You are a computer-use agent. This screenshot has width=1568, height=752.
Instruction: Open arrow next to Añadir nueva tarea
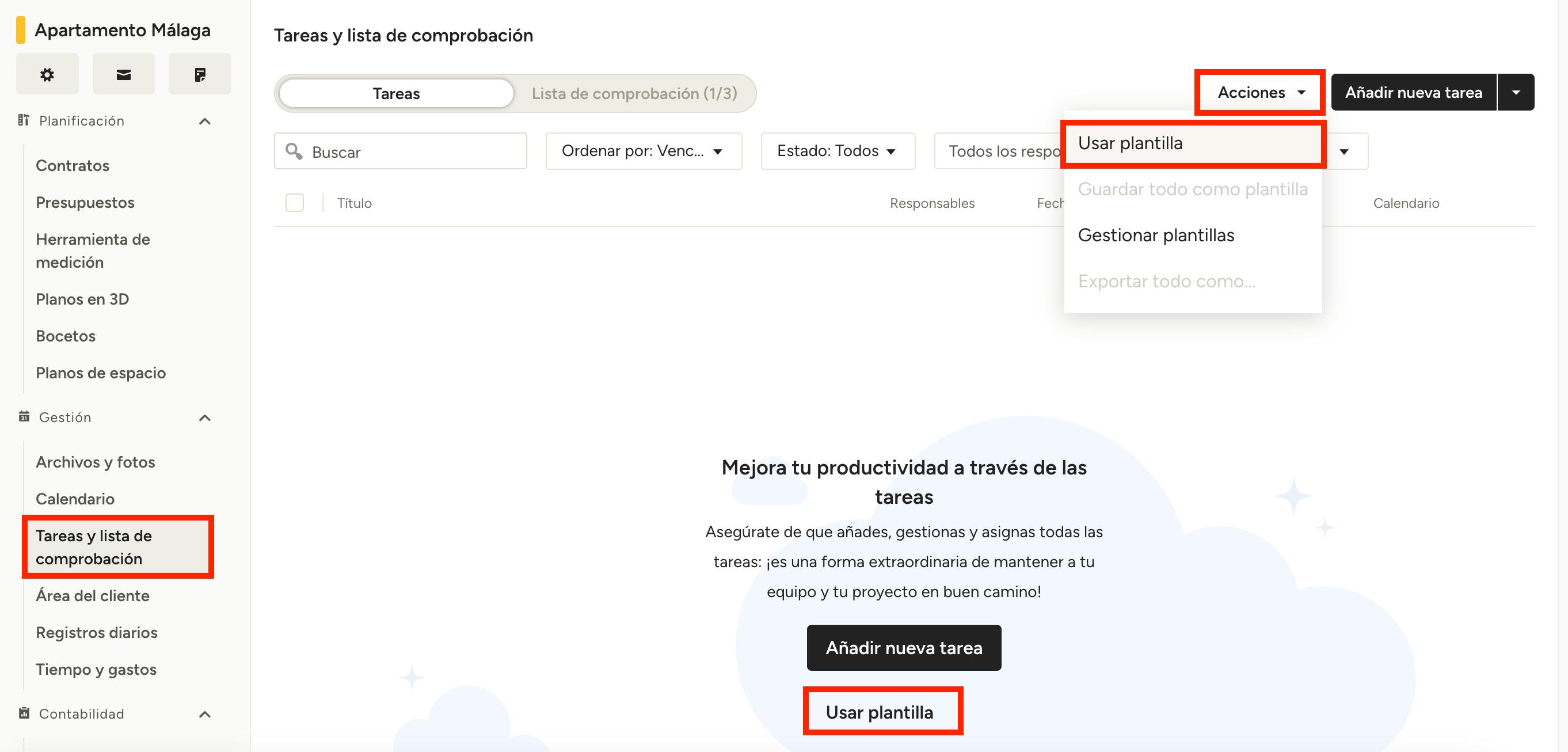(1516, 93)
